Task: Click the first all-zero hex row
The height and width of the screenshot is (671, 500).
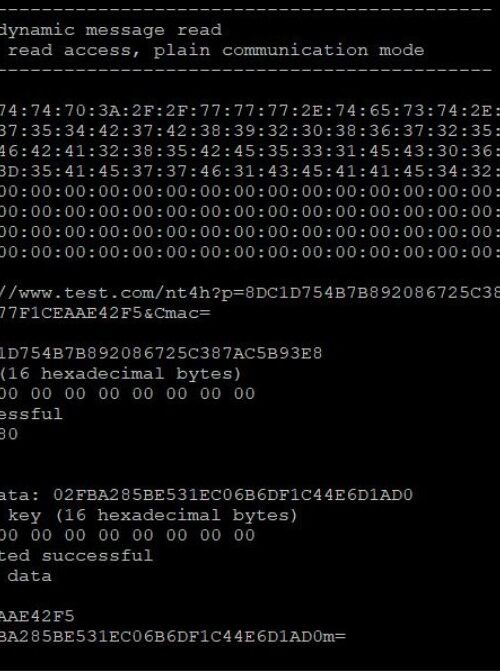Action: (250, 191)
